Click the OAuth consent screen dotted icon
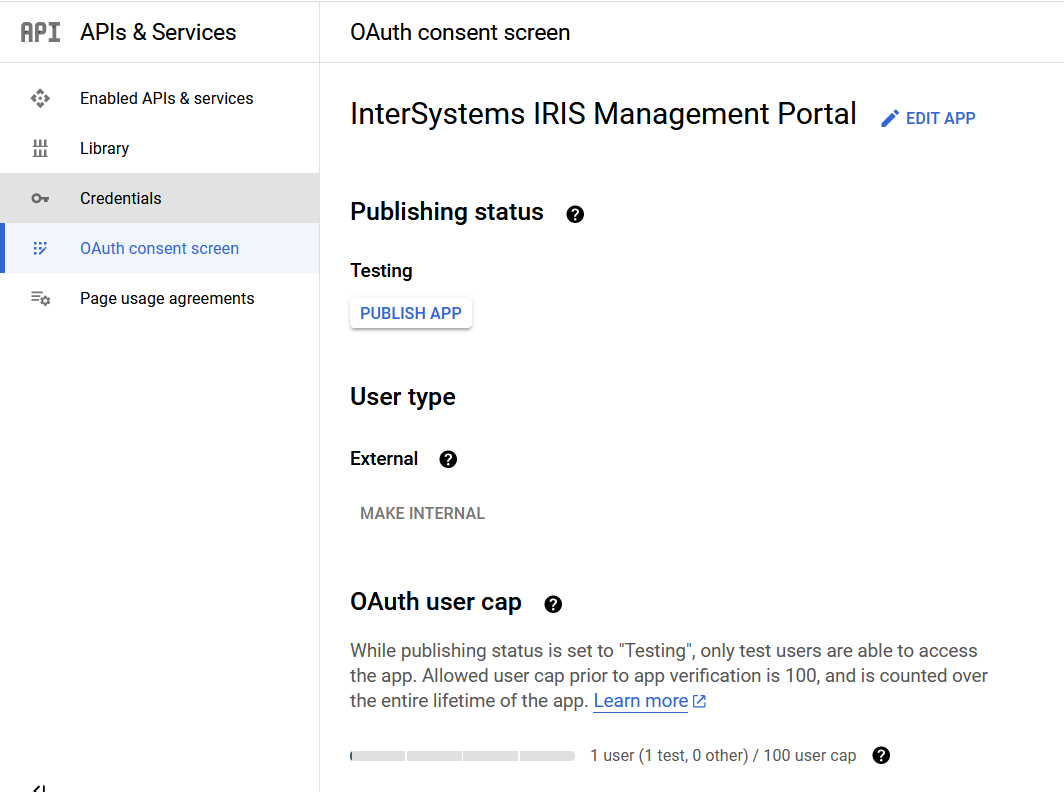This screenshot has width=1064, height=792. click(x=40, y=248)
